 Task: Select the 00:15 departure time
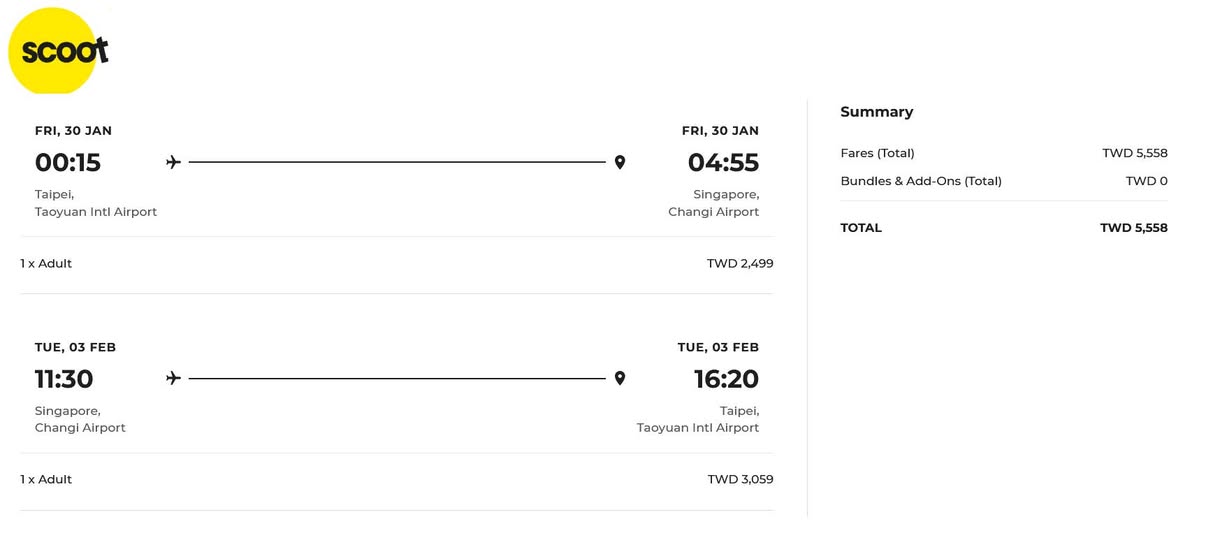pos(68,162)
